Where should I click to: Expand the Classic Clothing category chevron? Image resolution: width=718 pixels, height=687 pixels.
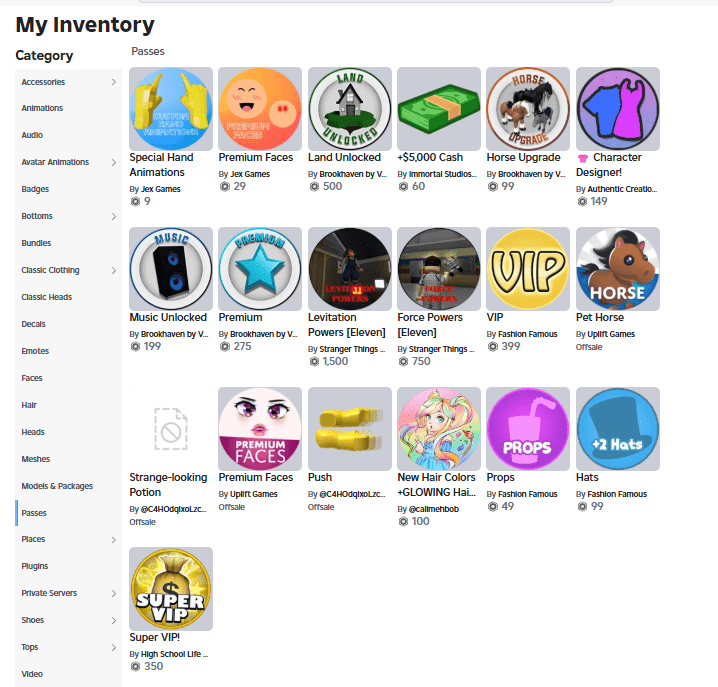click(114, 270)
